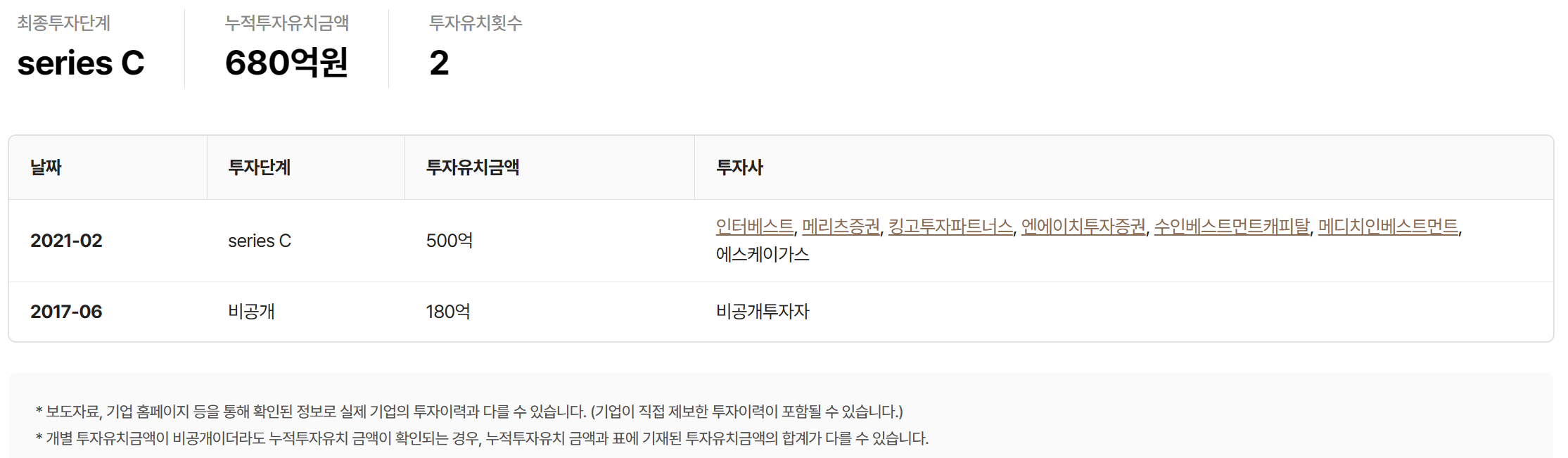Click the 비공개투자자 investor cell
1568x458 pixels.
click(x=763, y=312)
